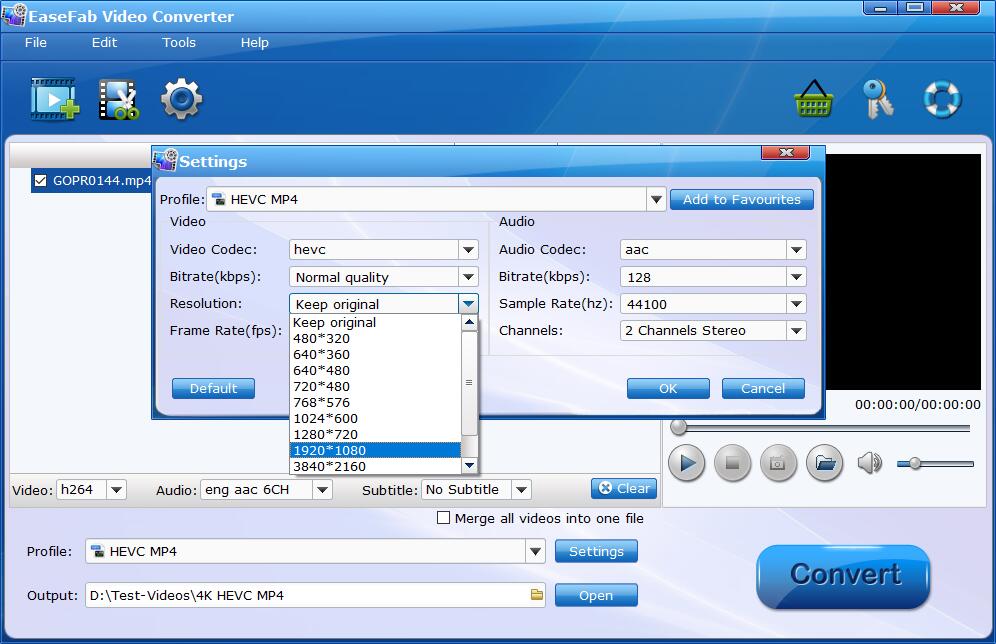Image resolution: width=996 pixels, height=644 pixels.
Task: Open the Video h264 track dropdown
Action: pos(116,490)
